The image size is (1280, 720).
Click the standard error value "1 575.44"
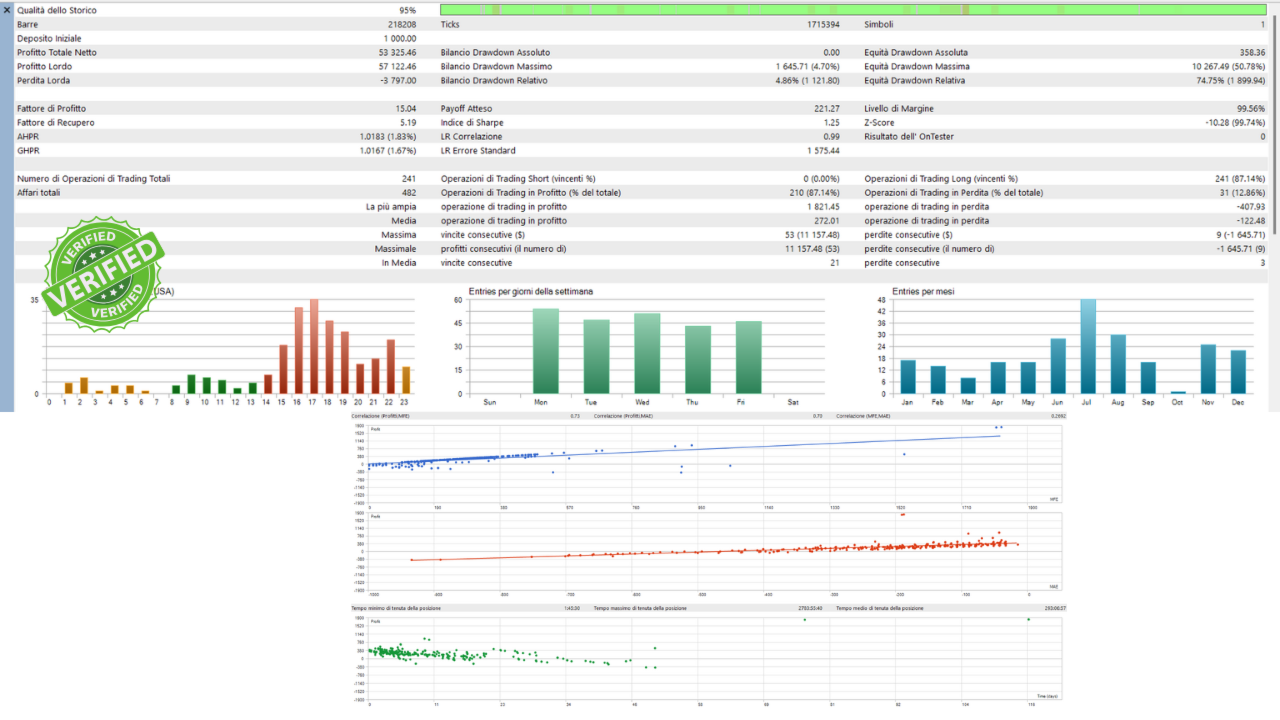point(823,150)
